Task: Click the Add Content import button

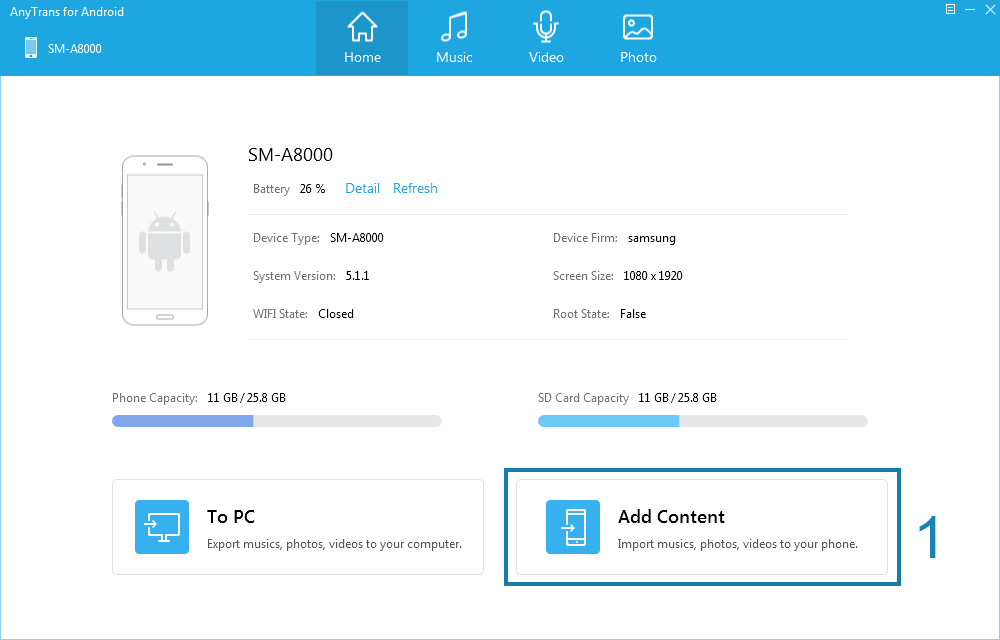Action: point(702,527)
